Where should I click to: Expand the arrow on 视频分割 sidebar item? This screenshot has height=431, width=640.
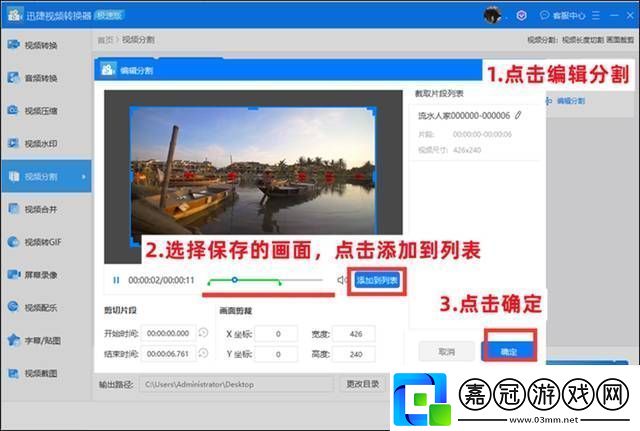click(x=84, y=177)
